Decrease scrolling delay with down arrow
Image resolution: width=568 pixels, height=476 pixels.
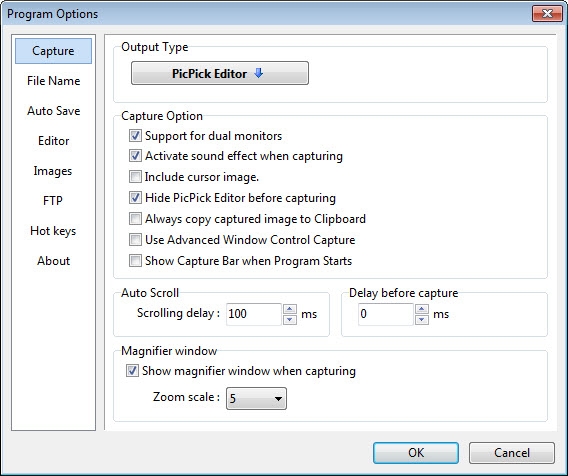pyautogui.click(x=289, y=319)
